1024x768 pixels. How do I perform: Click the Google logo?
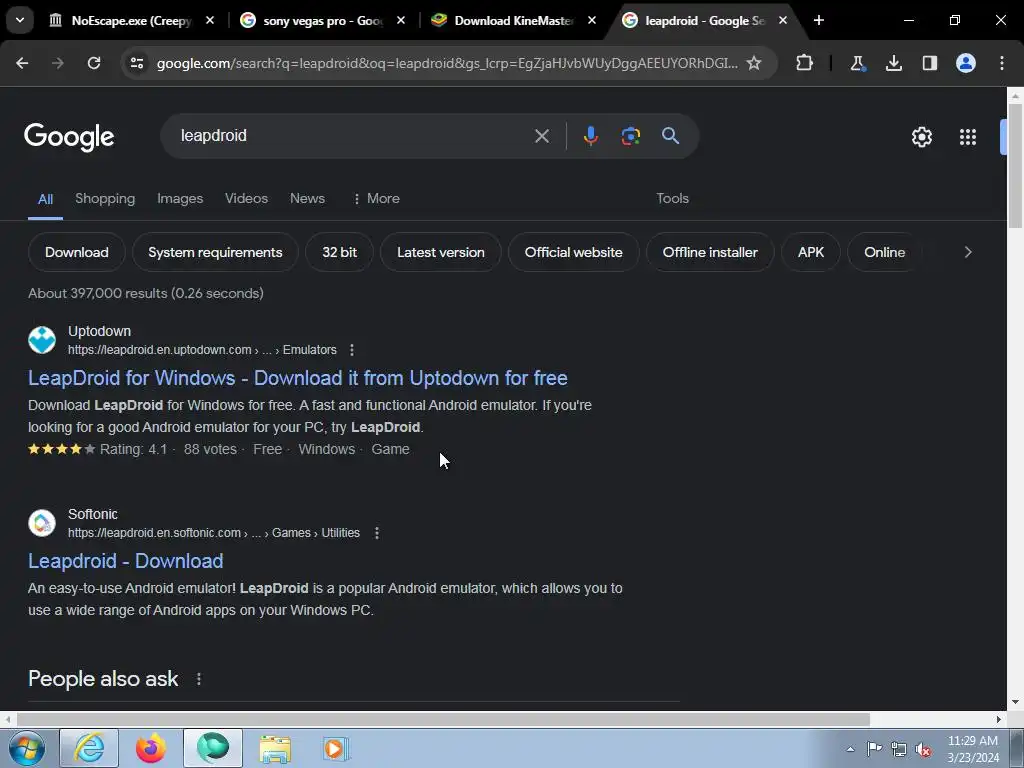[x=69, y=136]
